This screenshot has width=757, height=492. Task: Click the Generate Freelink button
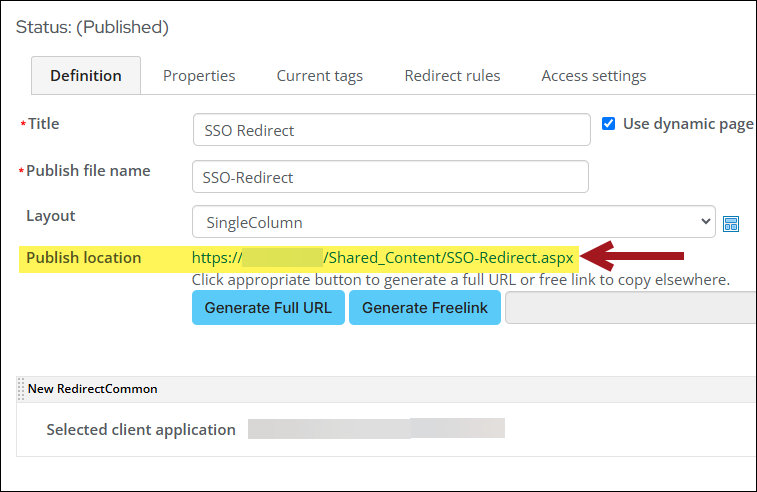click(x=425, y=308)
